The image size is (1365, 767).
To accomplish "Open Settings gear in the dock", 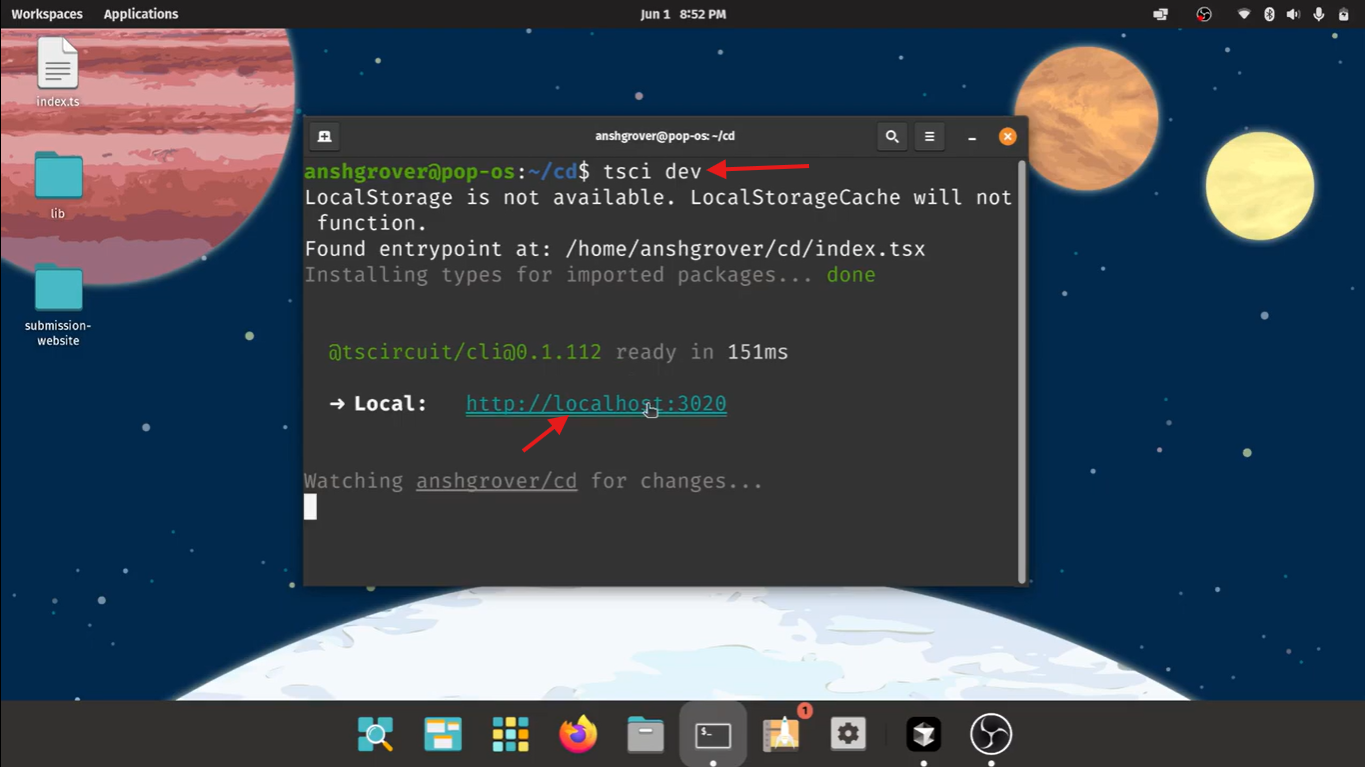I will (x=848, y=735).
